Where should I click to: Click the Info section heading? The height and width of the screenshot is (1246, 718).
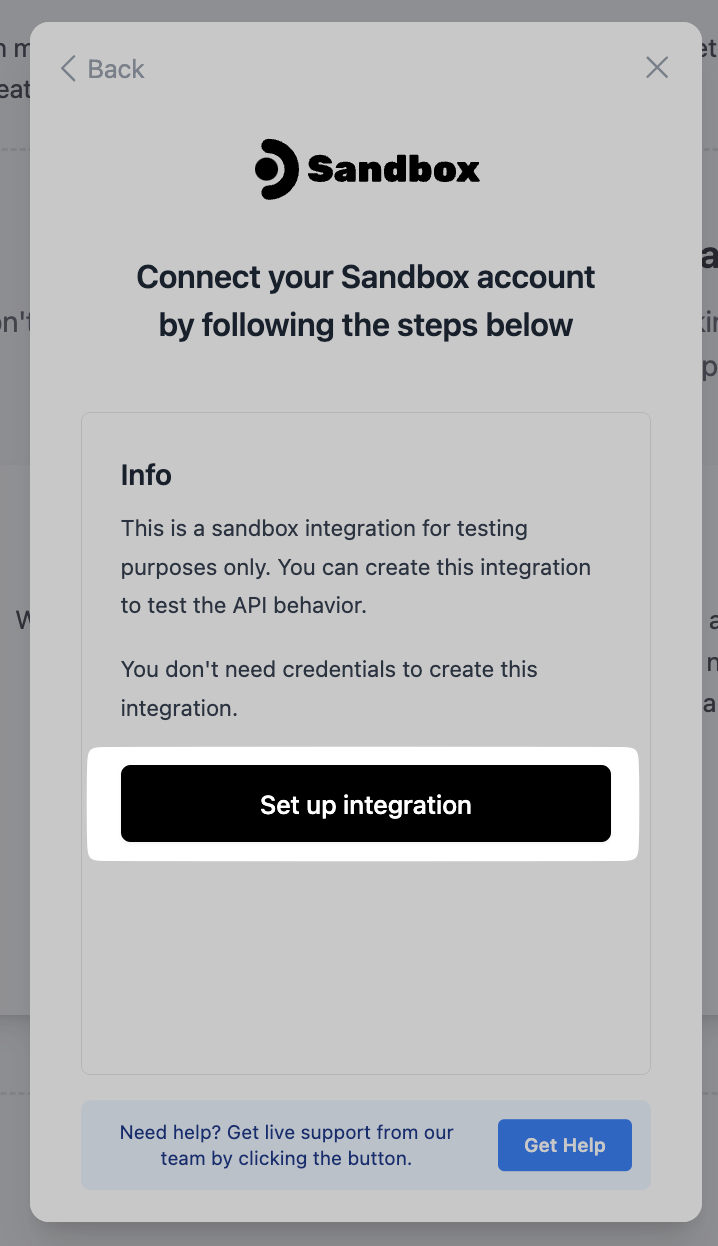coord(146,475)
